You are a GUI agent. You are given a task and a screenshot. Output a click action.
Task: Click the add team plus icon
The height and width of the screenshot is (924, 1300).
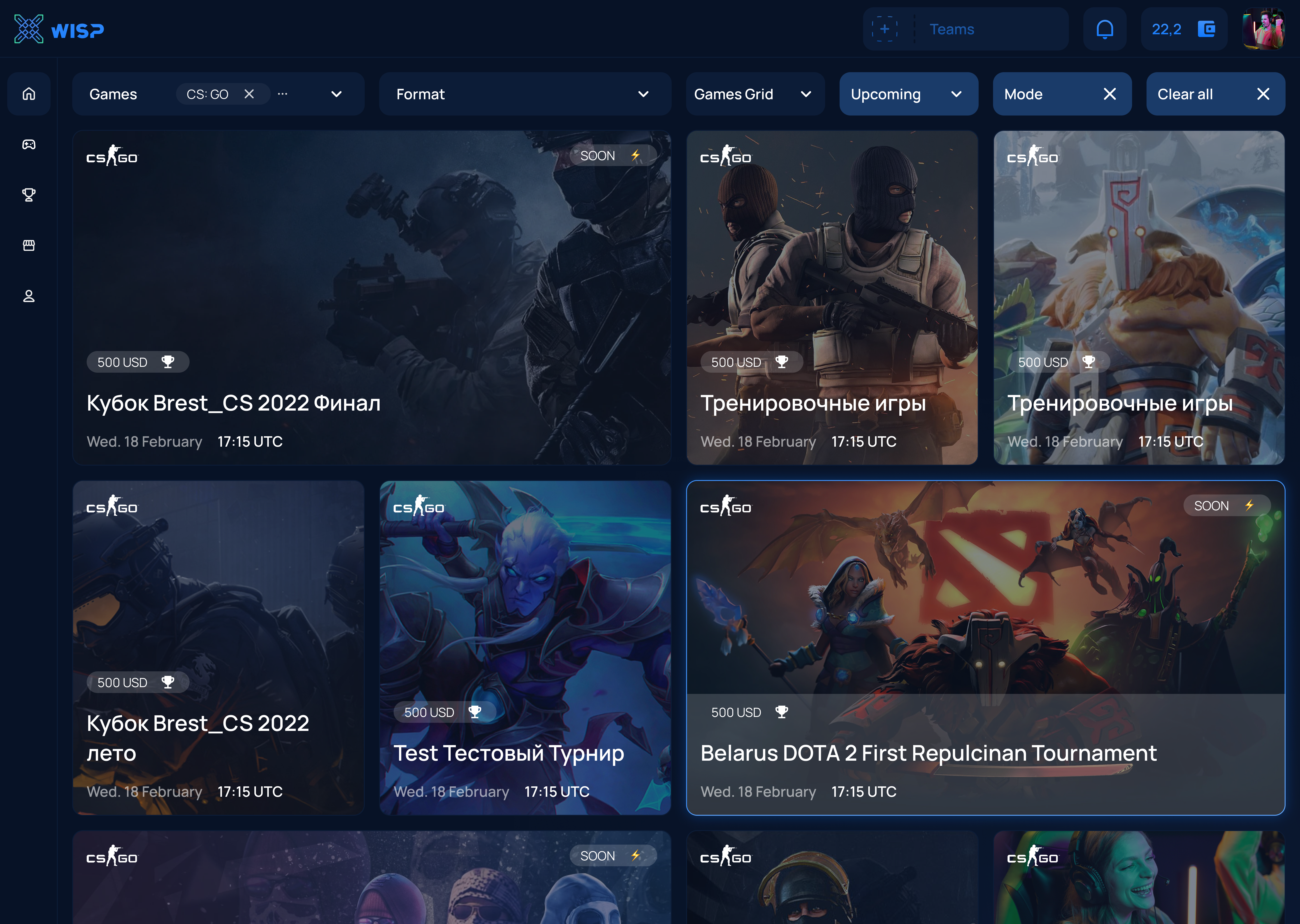(x=884, y=29)
